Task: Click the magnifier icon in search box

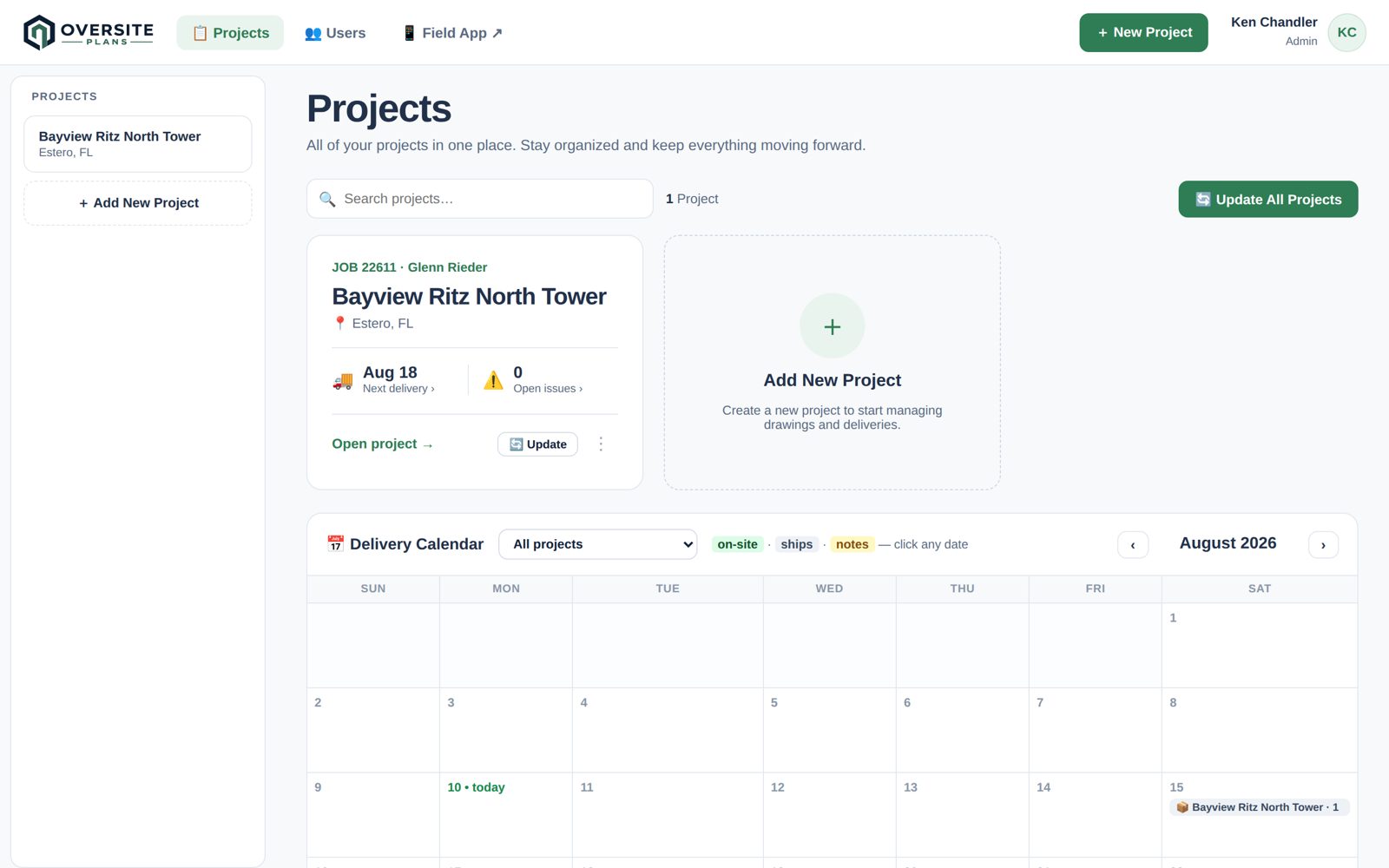Action: [x=327, y=200]
